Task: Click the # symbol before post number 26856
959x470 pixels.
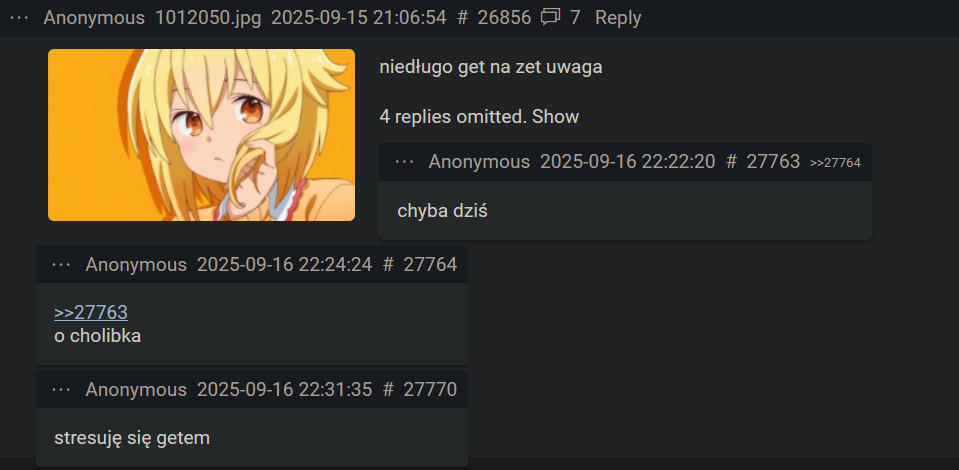Action: (462, 18)
